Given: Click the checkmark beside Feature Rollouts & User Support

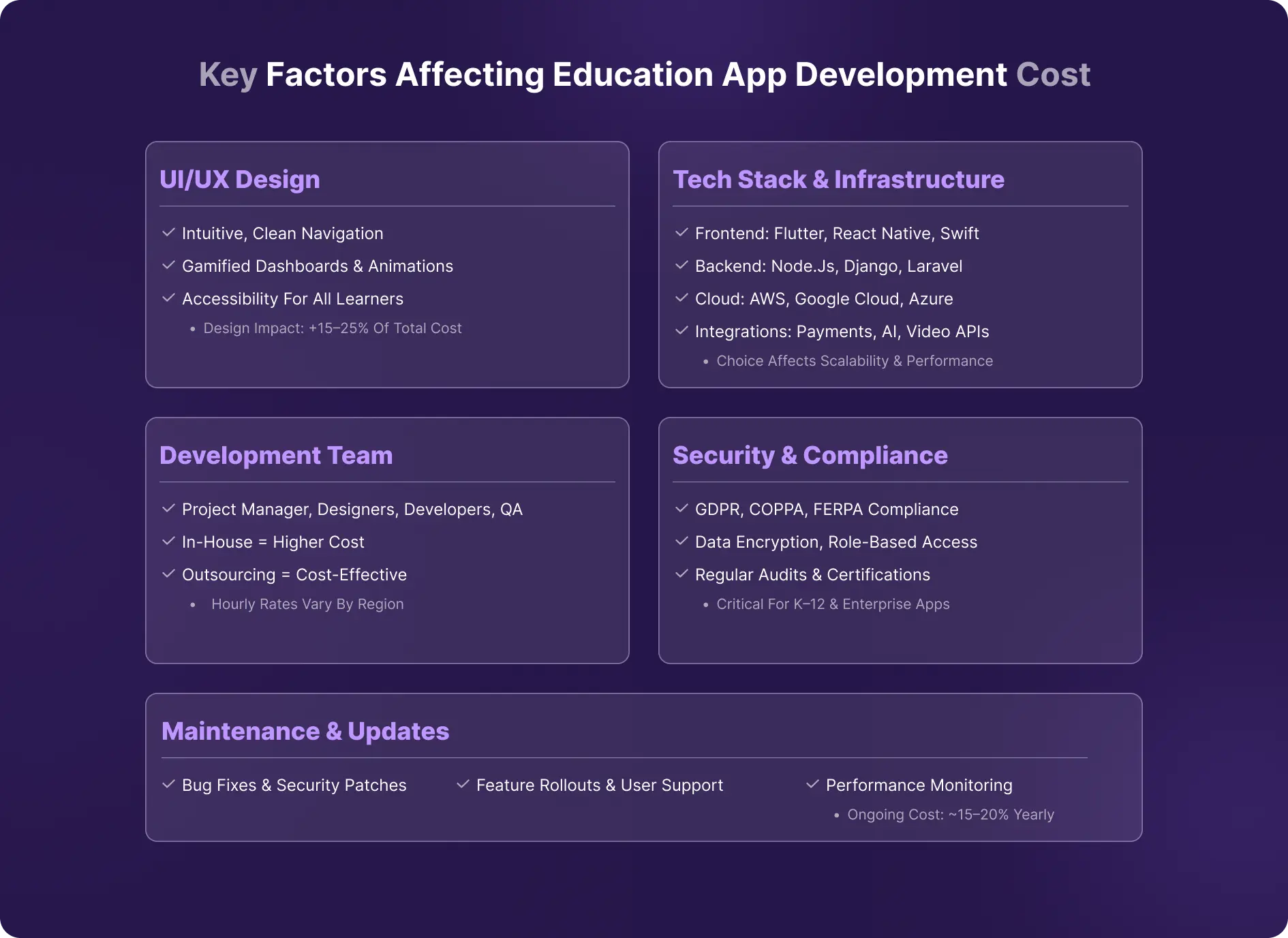Looking at the screenshot, I should [x=463, y=785].
